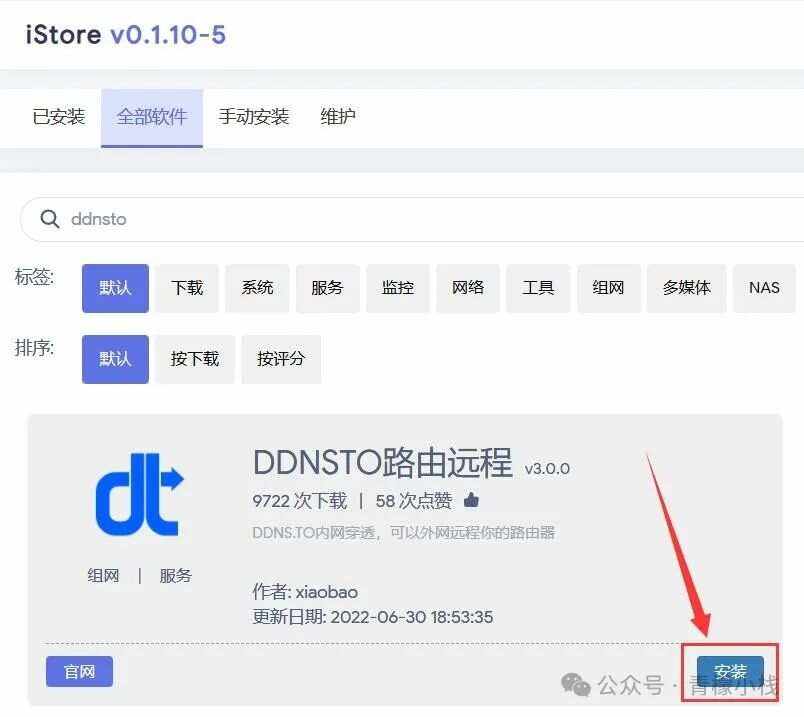804x717 pixels.
Task: Click the 服务 category under the logo
Action: click(x=175, y=575)
